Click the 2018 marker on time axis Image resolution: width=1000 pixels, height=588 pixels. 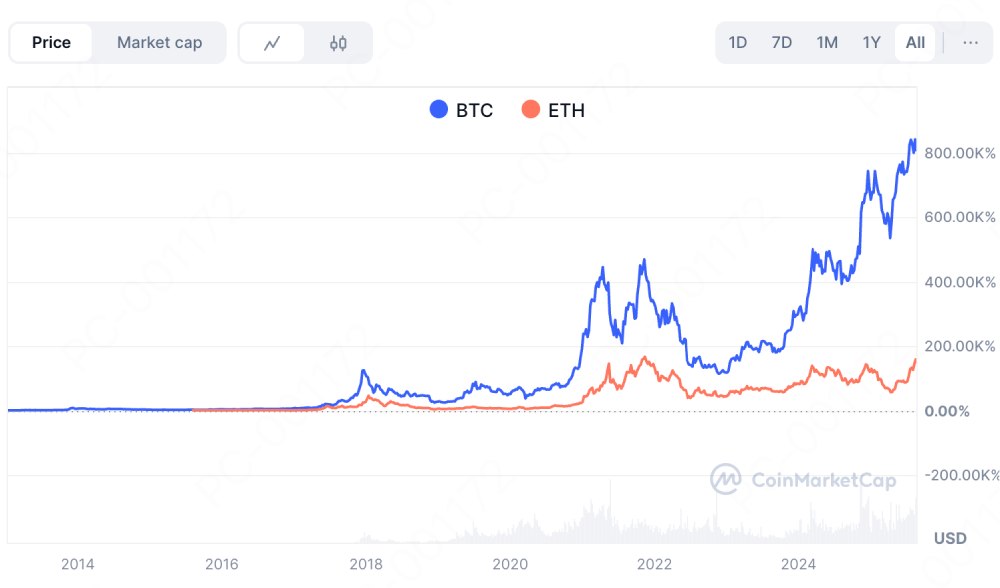point(366,564)
